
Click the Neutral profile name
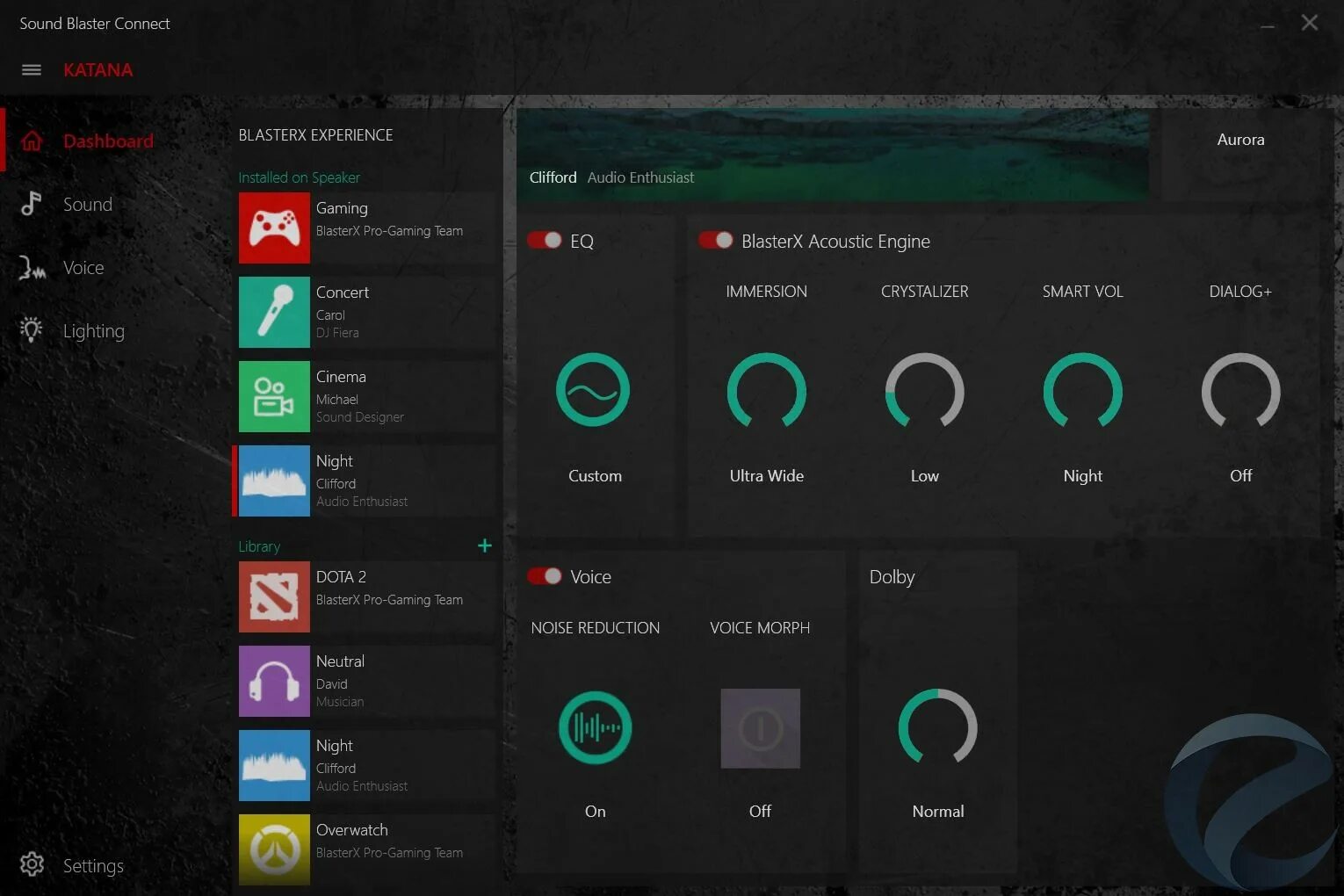[340, 661]
